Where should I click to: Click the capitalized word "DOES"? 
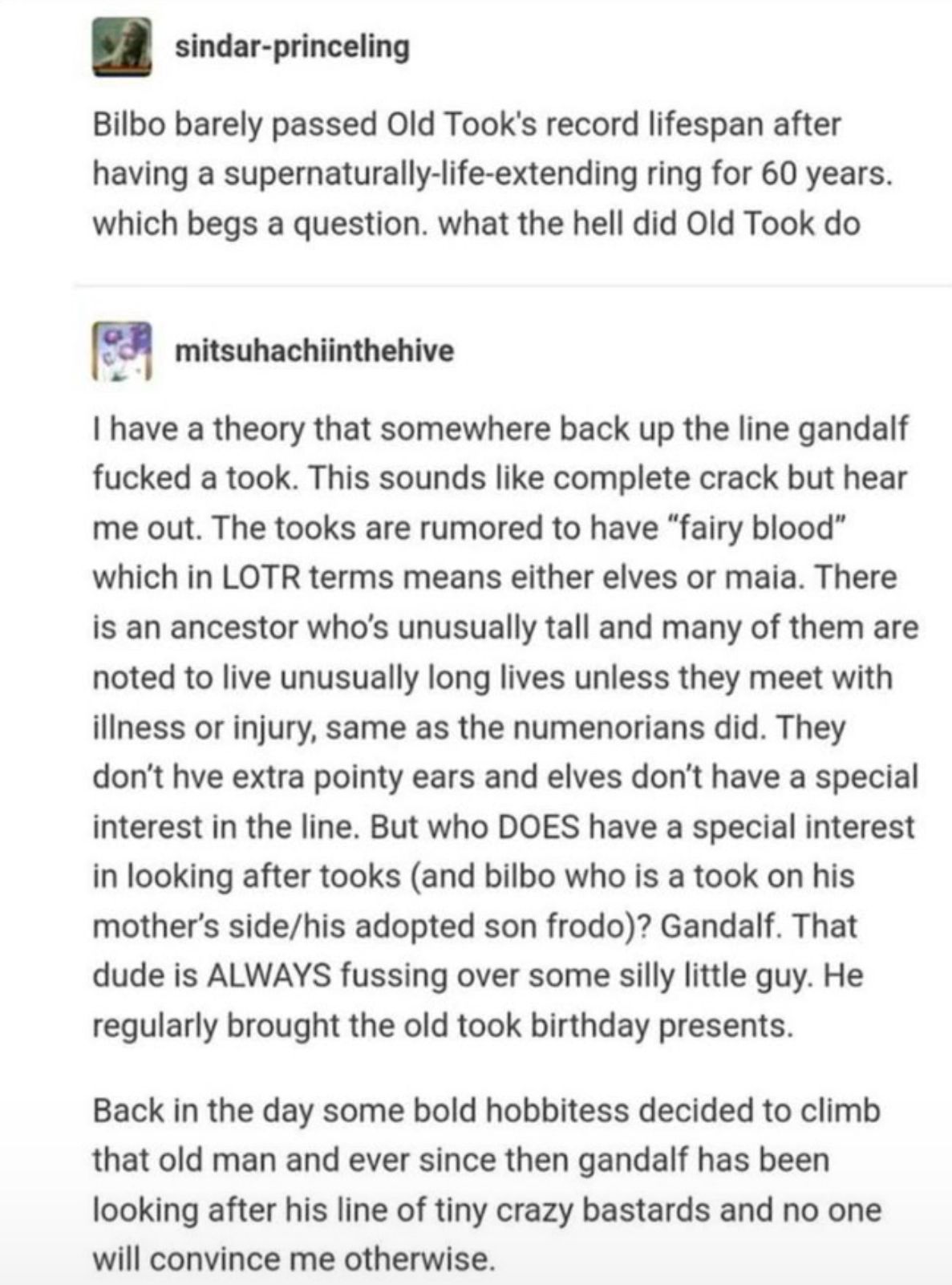(x=539, y=827)
